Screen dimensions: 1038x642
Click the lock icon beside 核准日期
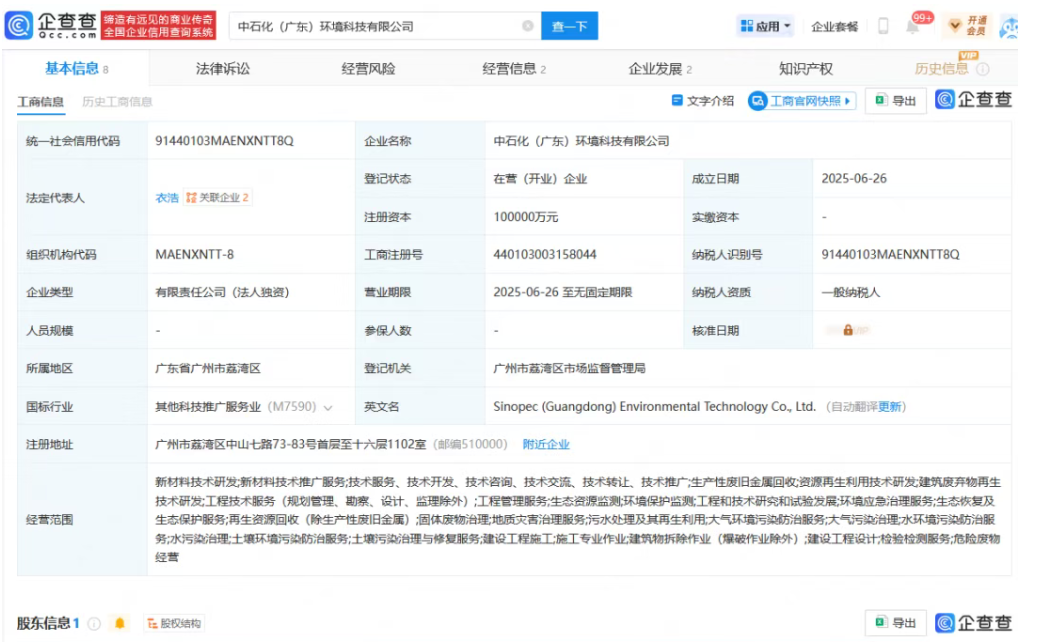click(x=848, y=330)
